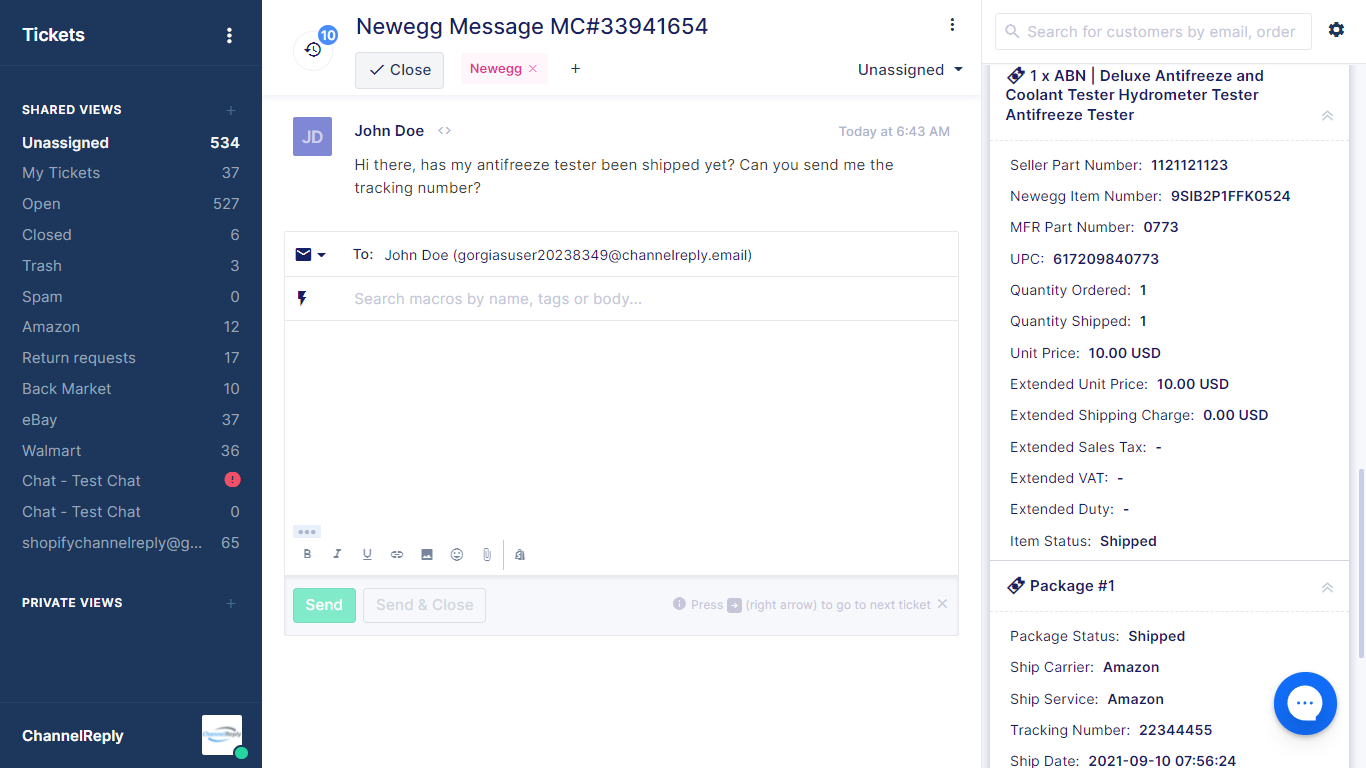Go to the Spam view
The height and width of the screenshot is (768, 1366).
[x=131, y=297]
